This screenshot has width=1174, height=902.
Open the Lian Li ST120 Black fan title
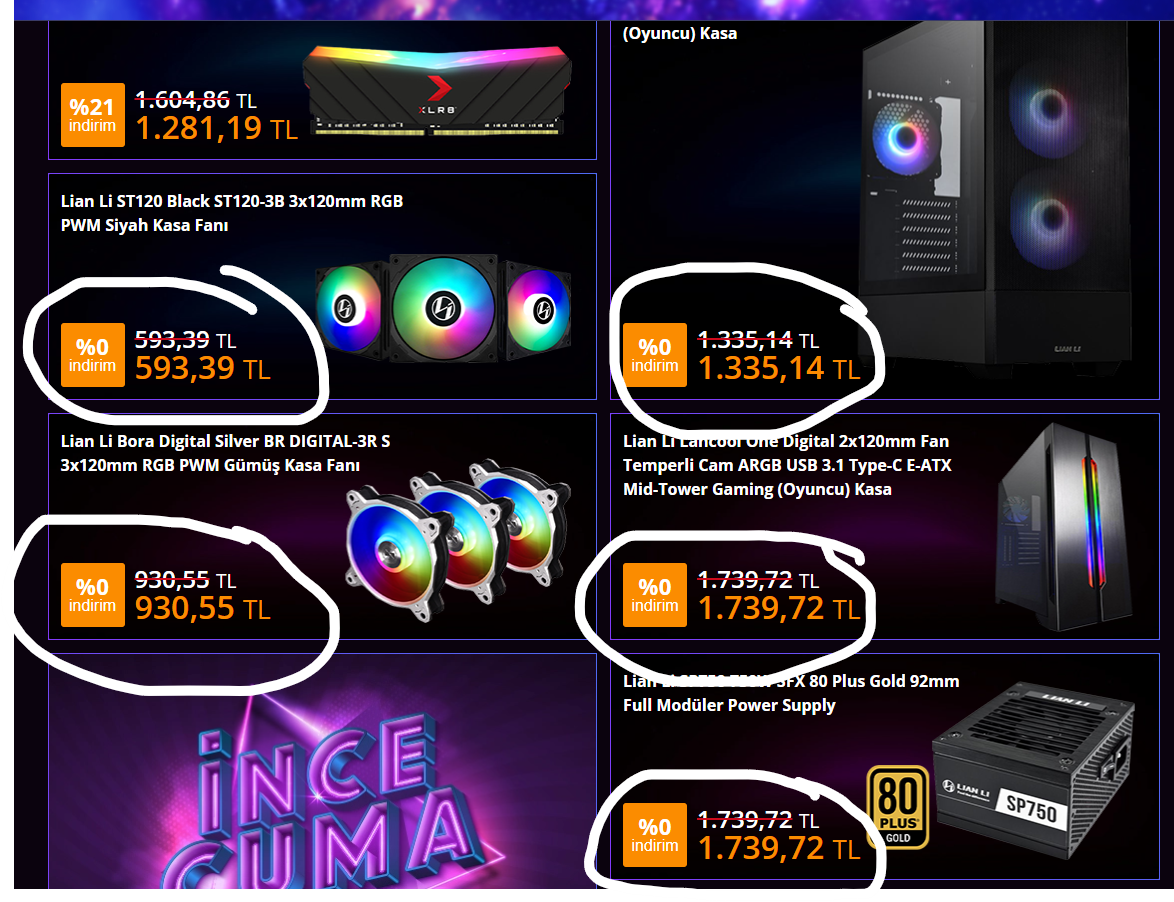(232, 213)
